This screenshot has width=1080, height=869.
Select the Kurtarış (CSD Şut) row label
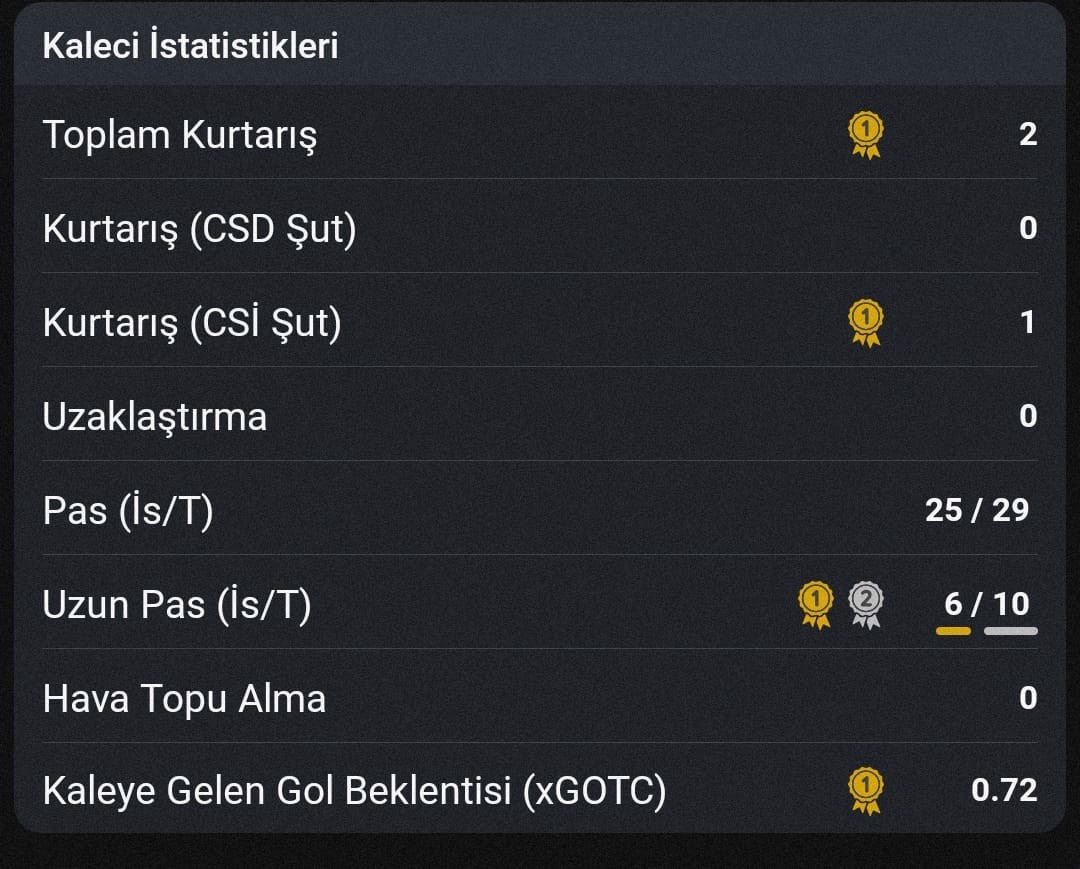click(x=200, y=229)
